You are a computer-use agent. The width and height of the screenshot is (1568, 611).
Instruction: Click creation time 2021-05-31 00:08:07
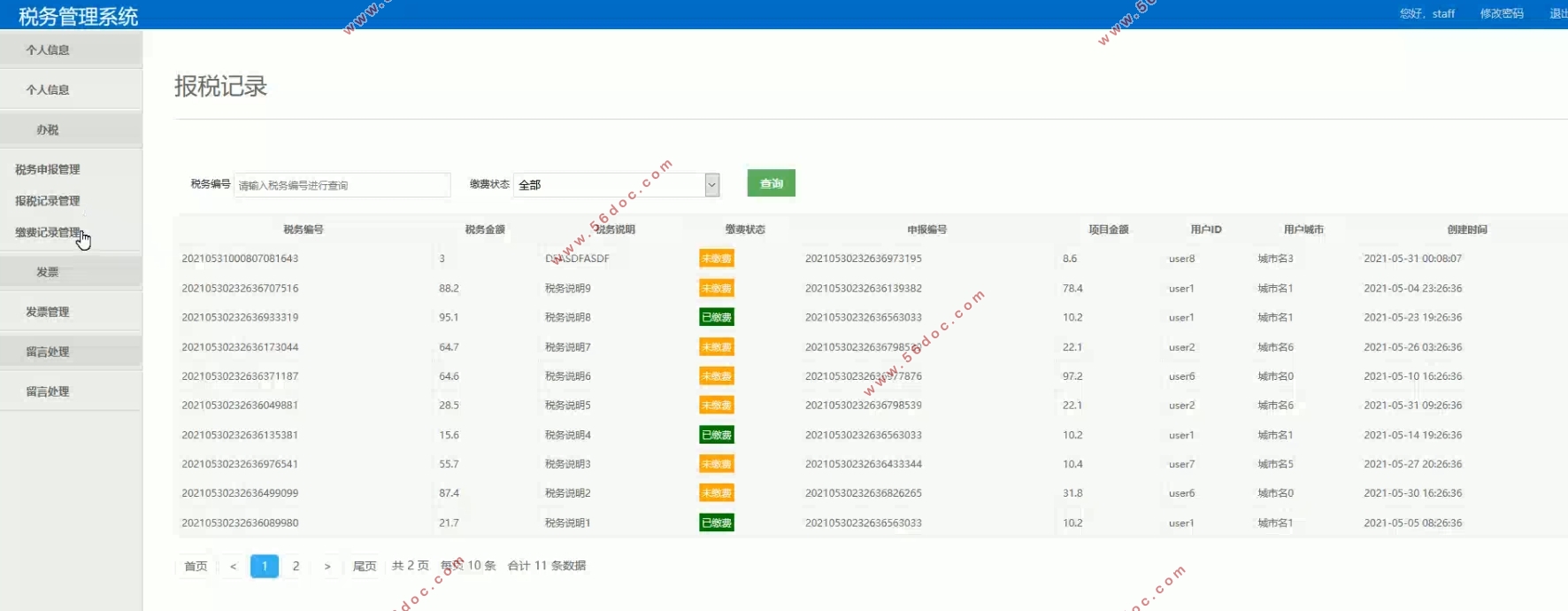pyautogui.click(x=1413, y=259)
